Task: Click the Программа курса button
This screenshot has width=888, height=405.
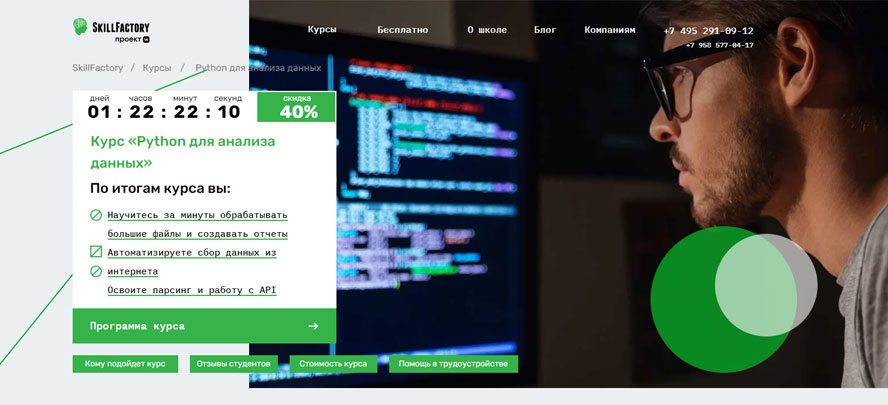Action: pos(204,326)
